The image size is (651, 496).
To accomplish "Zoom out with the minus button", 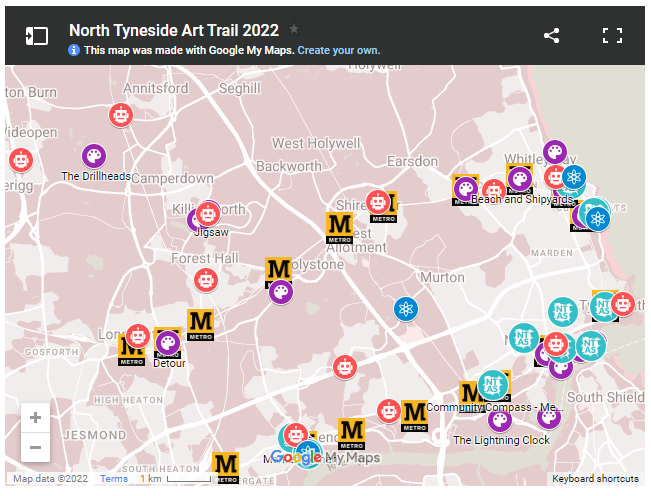I will [35, 447].
